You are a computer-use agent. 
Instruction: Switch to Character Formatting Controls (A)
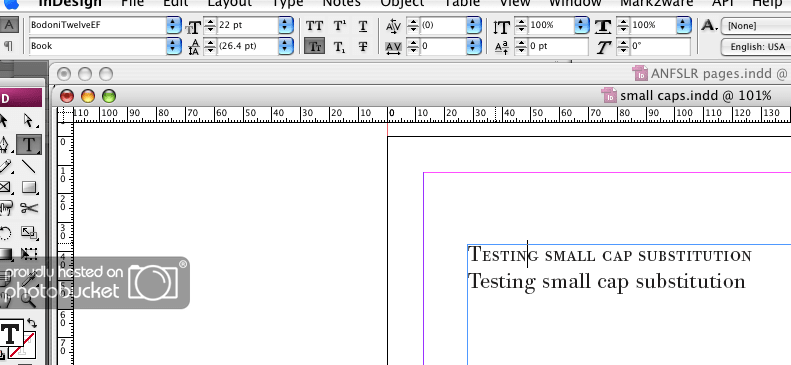(x=10, y=24)
